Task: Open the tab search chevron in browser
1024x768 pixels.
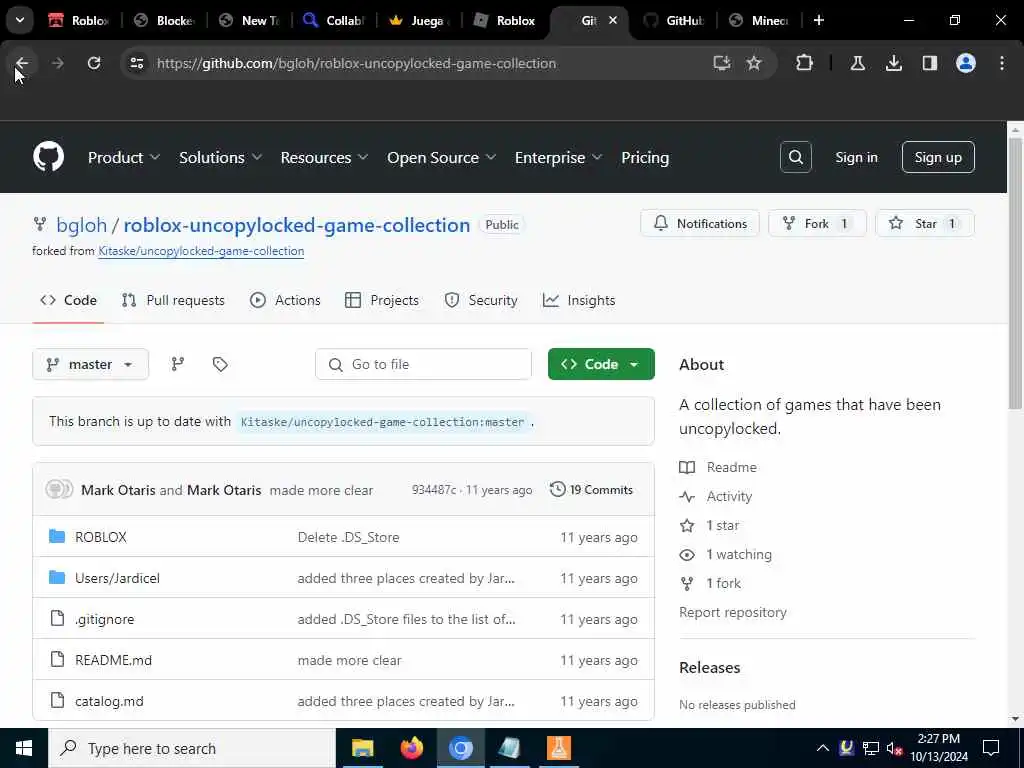Action: 20,20
